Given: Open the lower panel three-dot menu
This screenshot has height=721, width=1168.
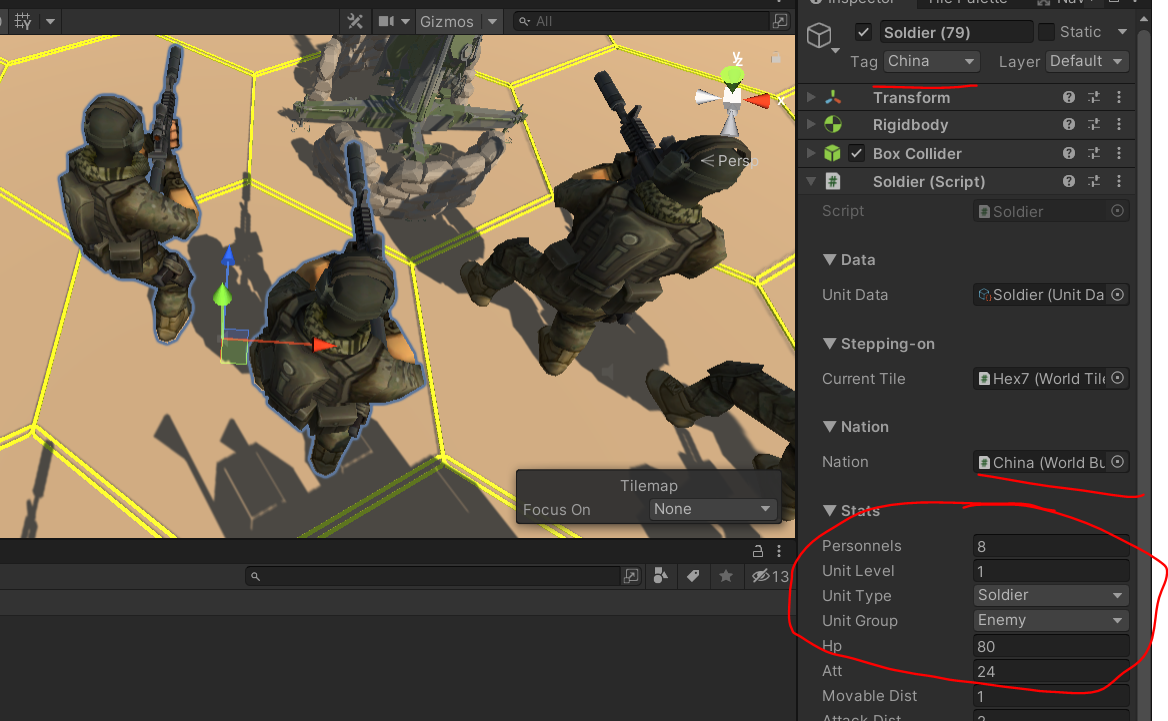Looking at the screenshot, I should [779, 551].
